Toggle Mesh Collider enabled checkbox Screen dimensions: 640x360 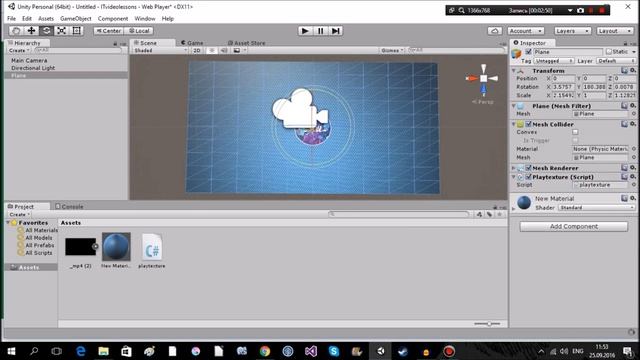[x=529, y=124]
